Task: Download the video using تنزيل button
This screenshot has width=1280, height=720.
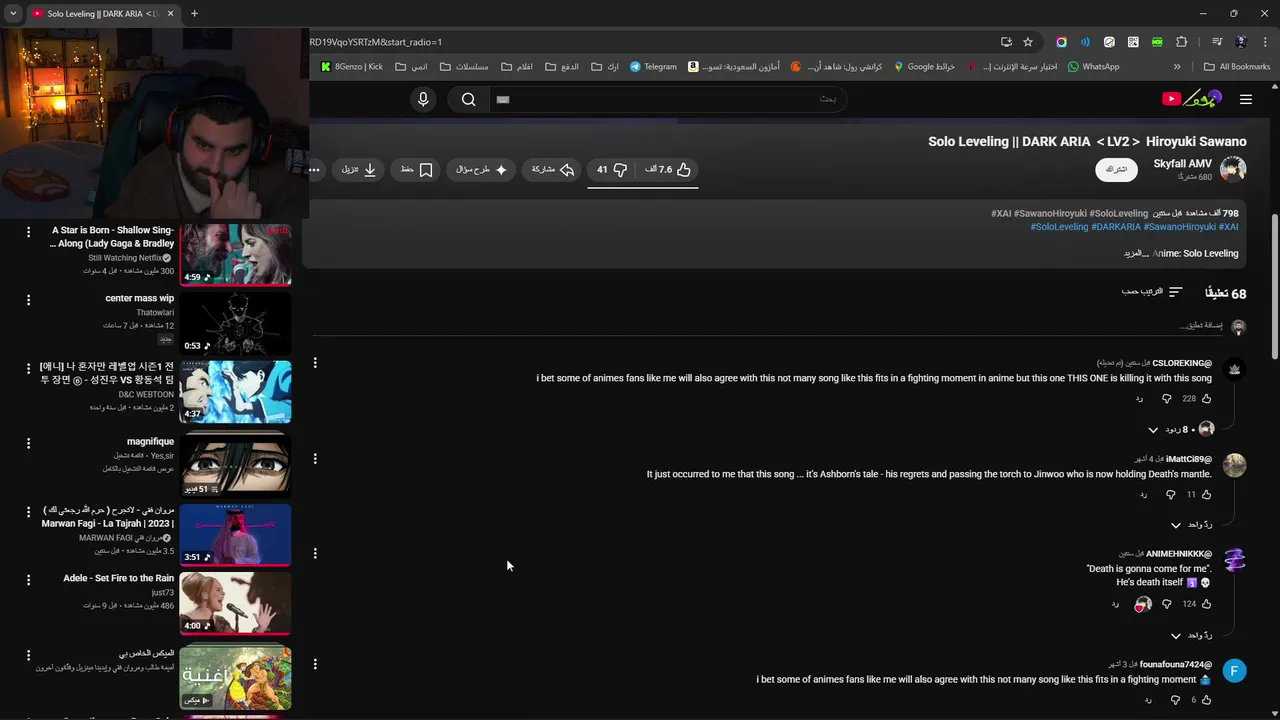Action: (x=358, y=170)
